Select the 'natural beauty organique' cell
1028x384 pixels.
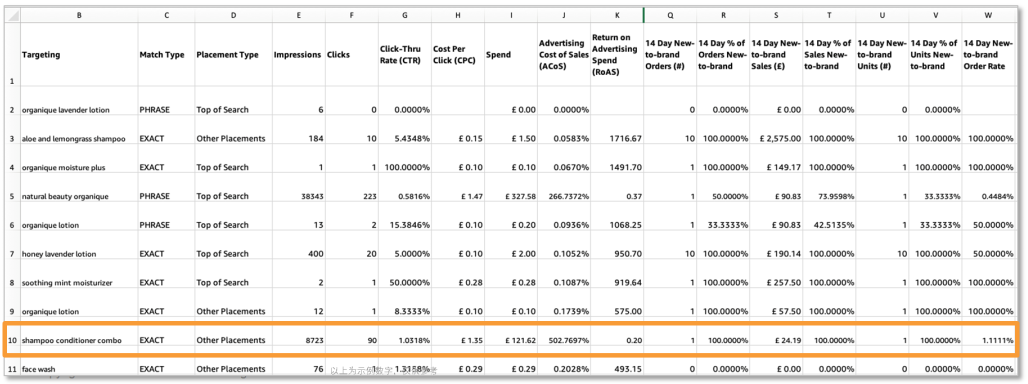point(79,196)
